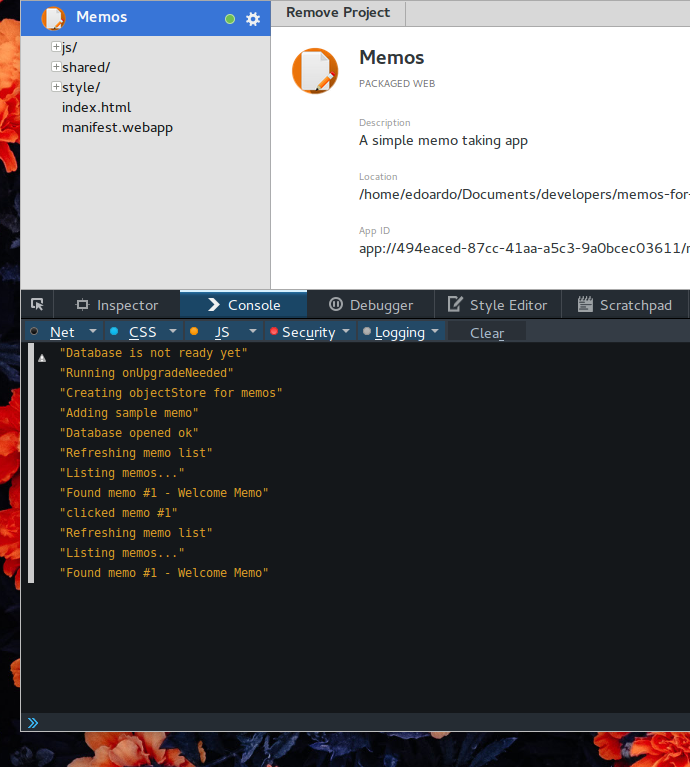The width and height of the screenshot is (690, 767).
Task: Click the warning triangle icon in console
Action: [42, 358]
